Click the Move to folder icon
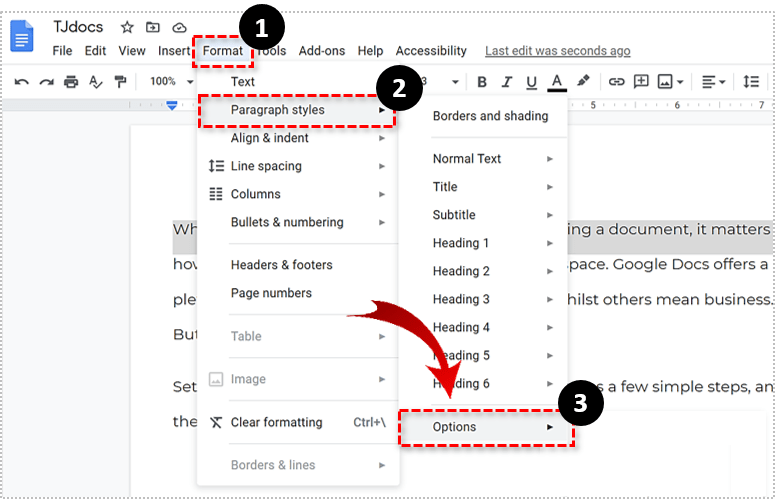This screenshot has width=775, height=499. 153,27
